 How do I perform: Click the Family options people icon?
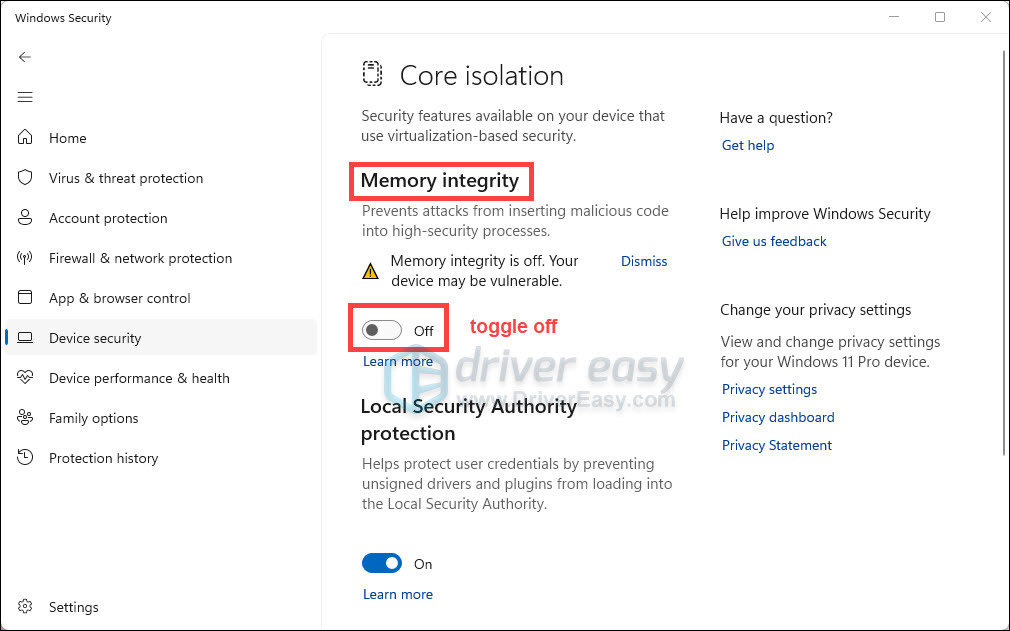25,417
